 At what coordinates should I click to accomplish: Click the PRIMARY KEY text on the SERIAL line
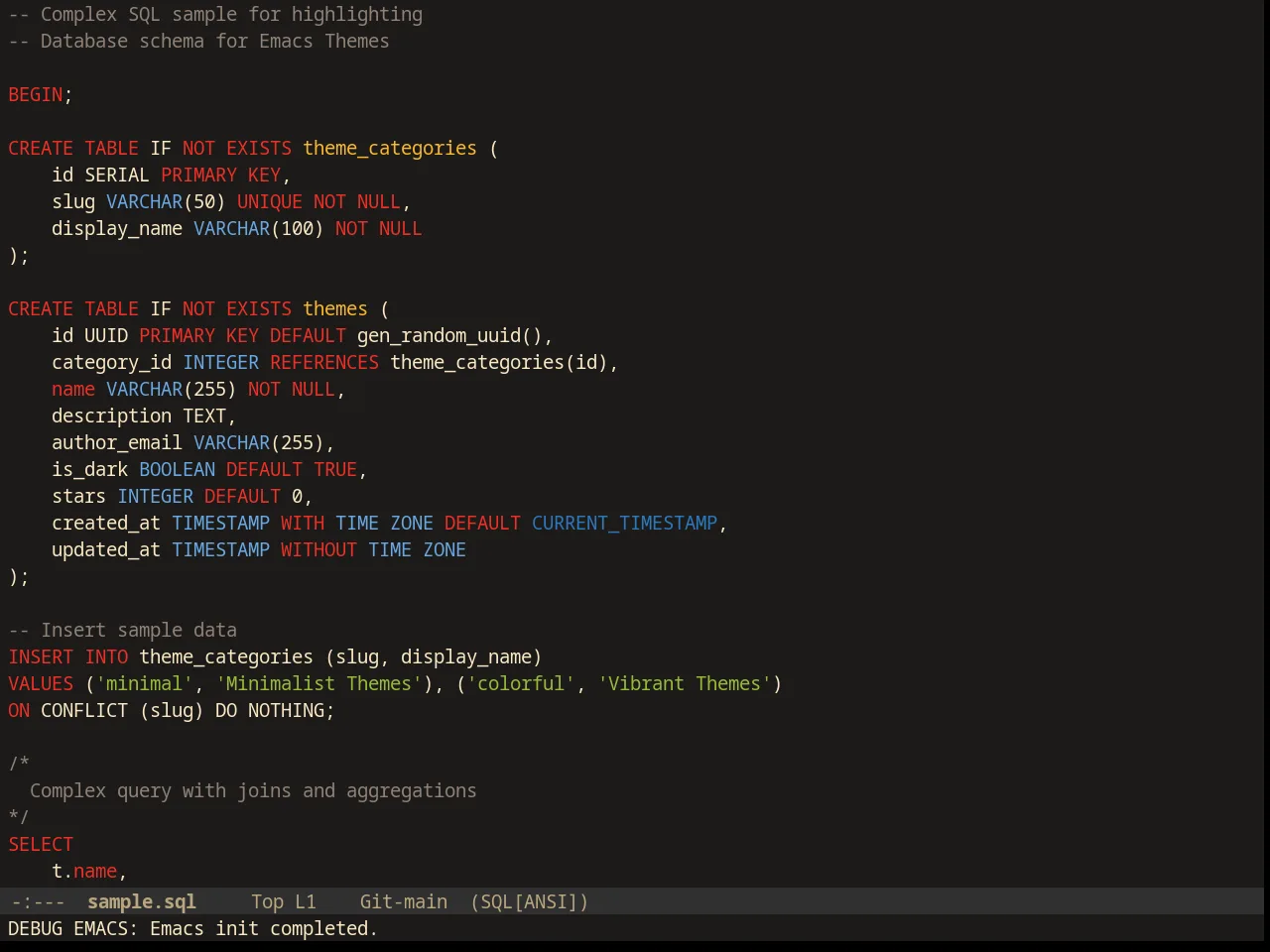point(220,175)
